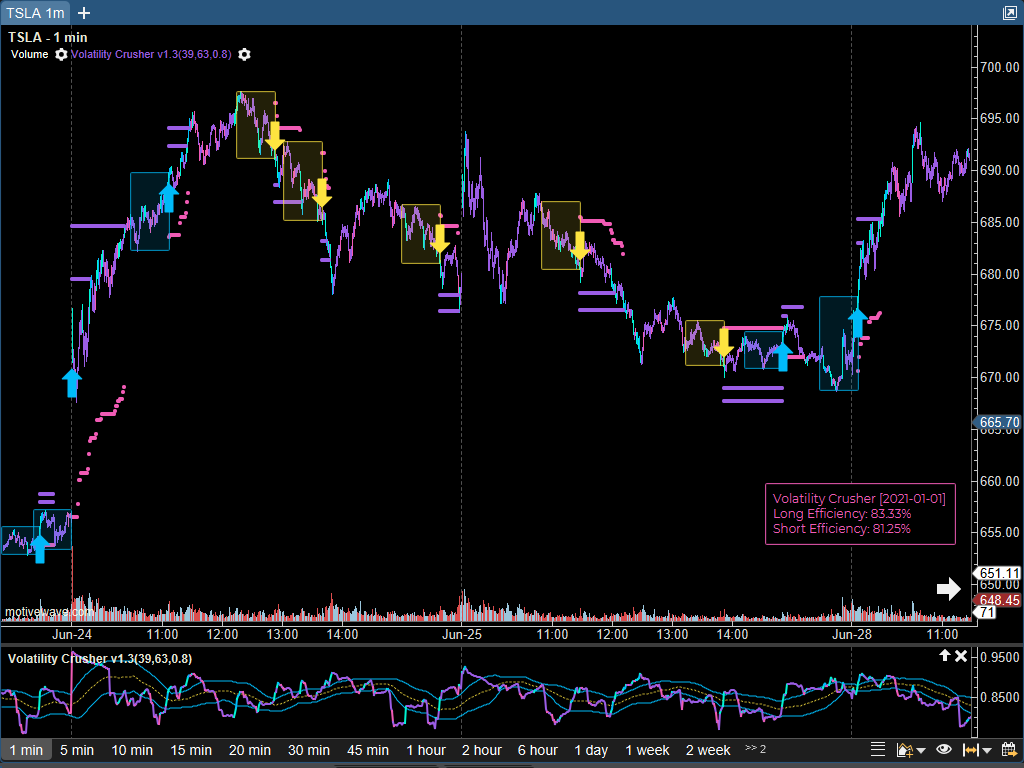Switch to the 20 min timeframe
Screen dimensions: 1024x768
250,750
